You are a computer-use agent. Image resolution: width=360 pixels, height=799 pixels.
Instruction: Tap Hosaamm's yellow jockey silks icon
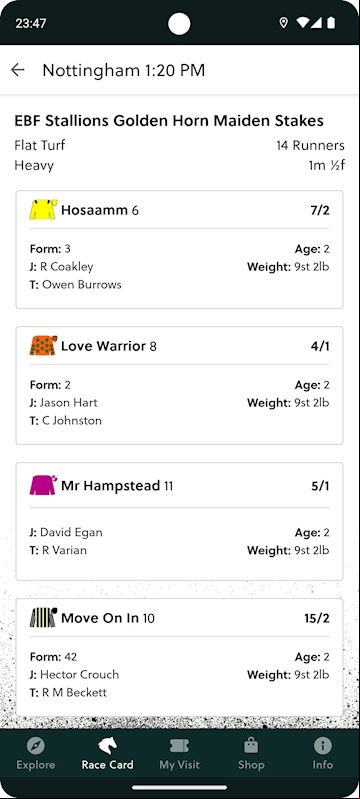[43, 210]
